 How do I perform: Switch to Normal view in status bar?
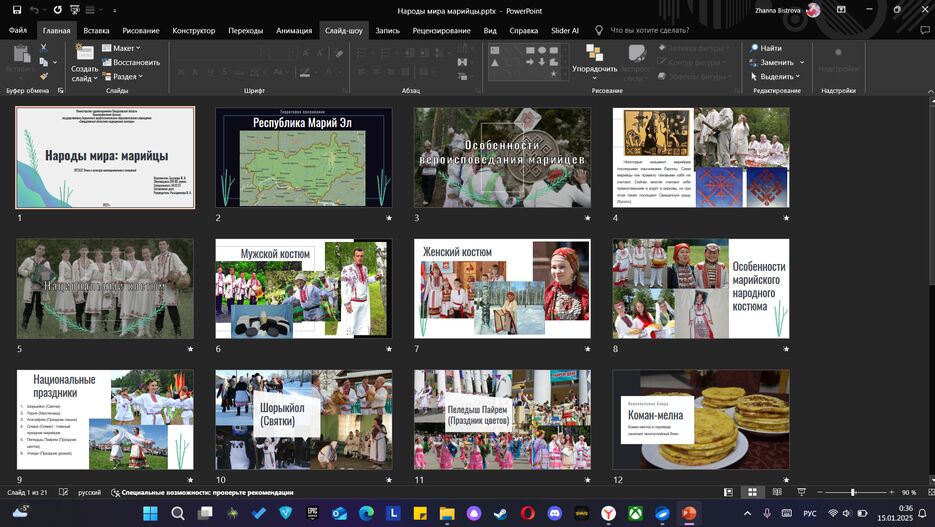point(728,492)
